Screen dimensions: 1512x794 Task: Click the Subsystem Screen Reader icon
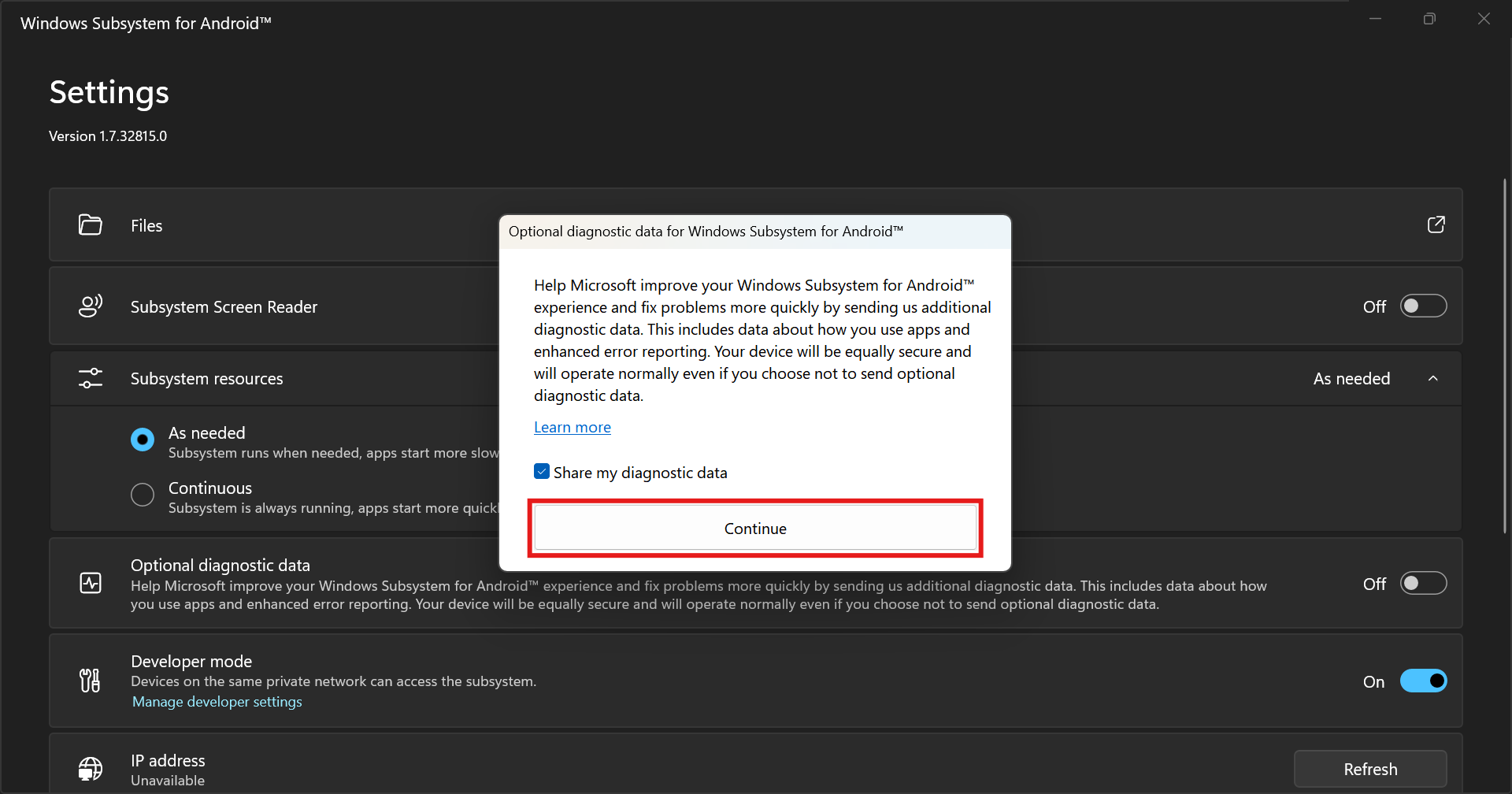tap(91, 306)
